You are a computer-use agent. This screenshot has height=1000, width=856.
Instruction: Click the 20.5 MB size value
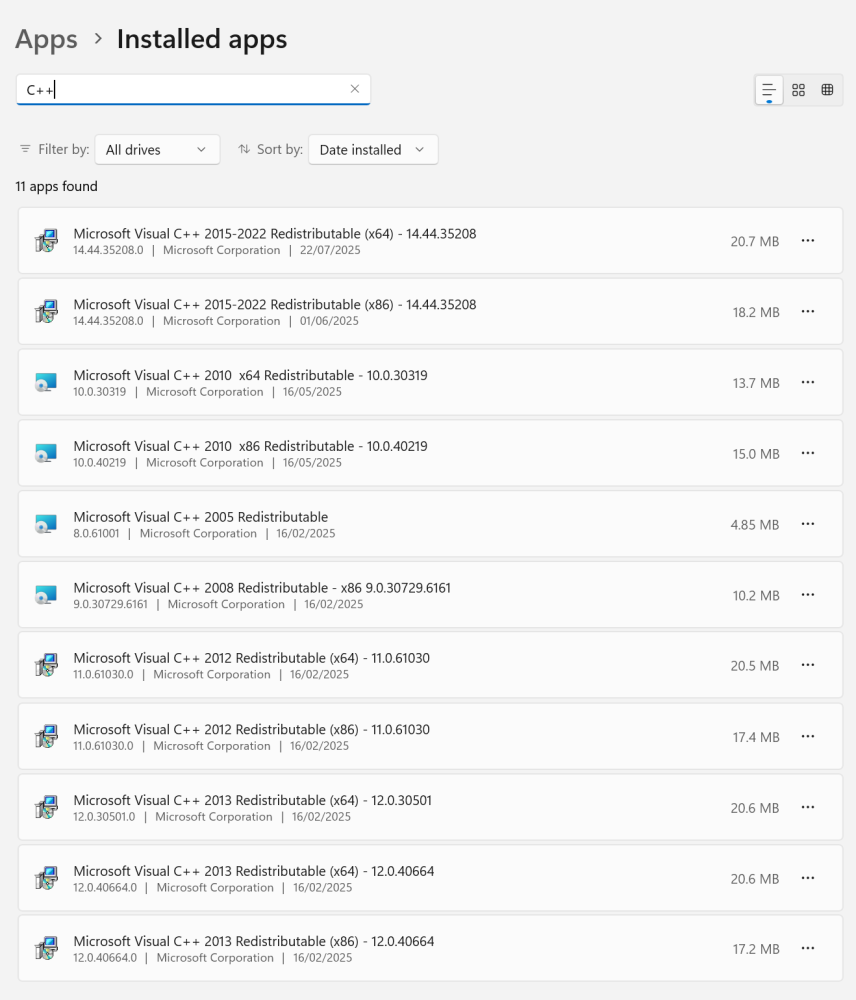[755, 665]
